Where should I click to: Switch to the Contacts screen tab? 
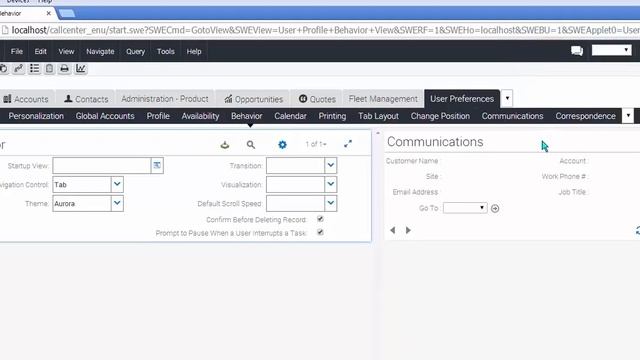(86, 99)
